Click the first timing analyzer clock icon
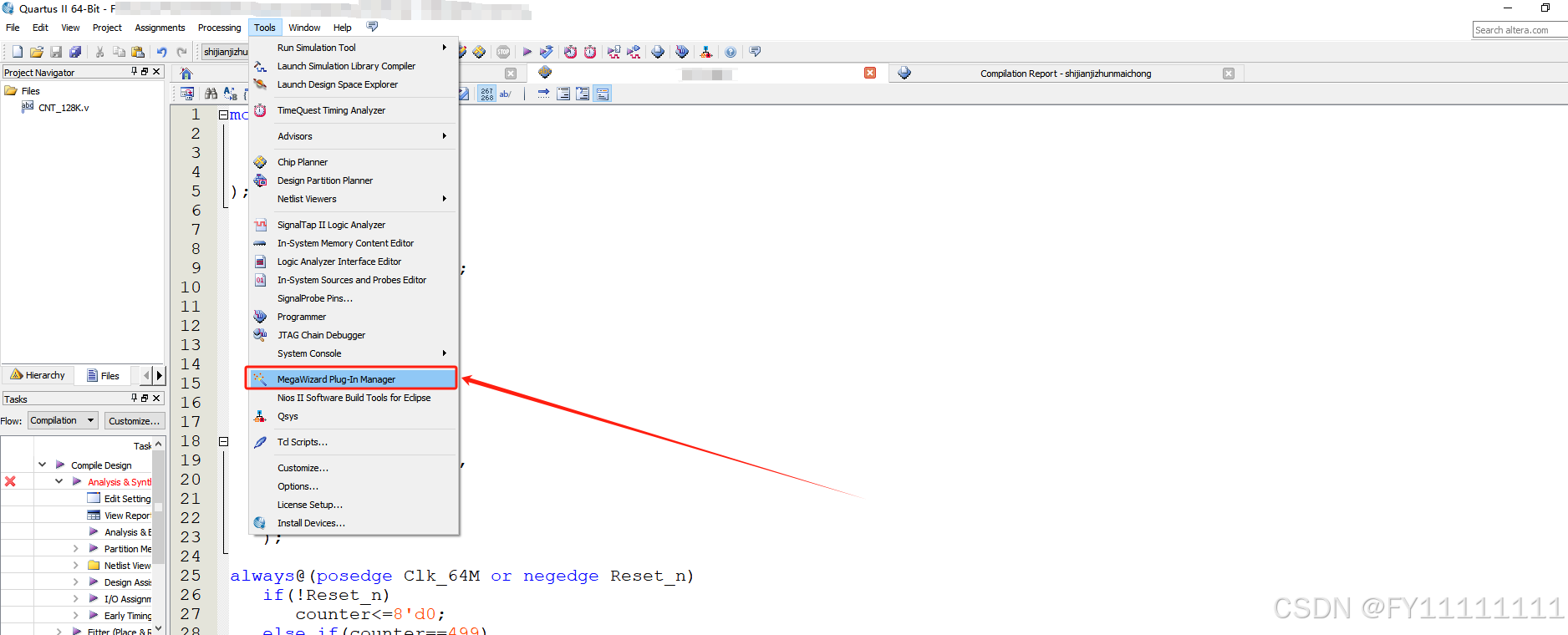 [570, 52]
